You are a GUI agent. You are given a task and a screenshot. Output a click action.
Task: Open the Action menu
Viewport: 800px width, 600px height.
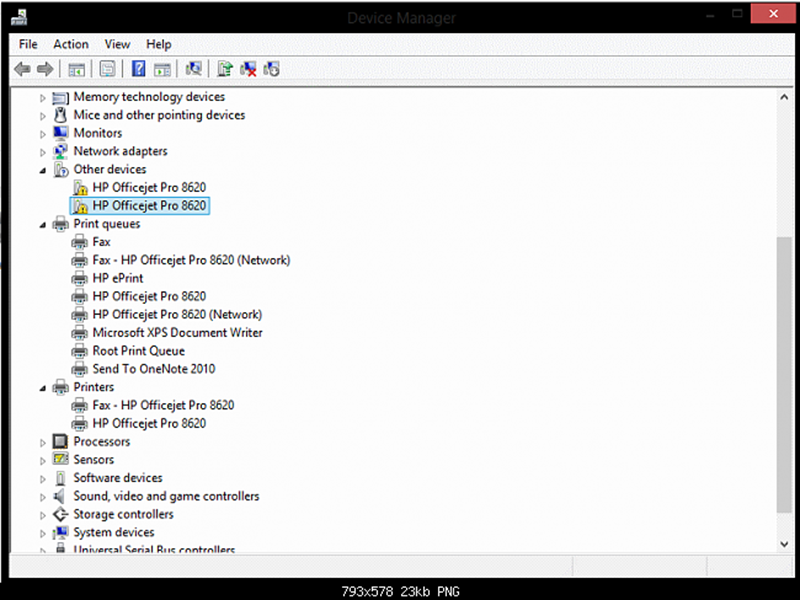click(x=71, y=44)
